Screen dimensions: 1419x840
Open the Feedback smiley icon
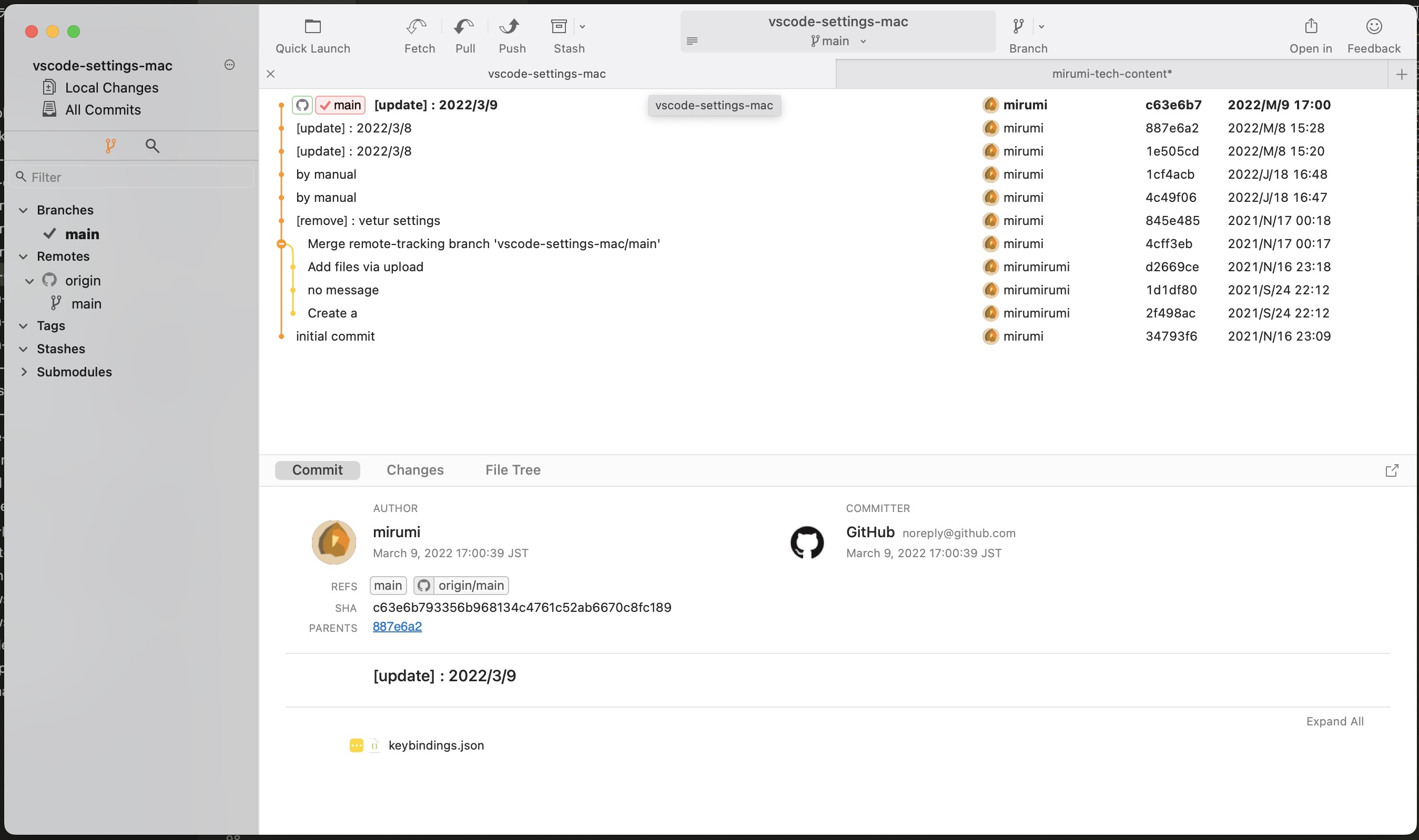tap(1374, 27)
